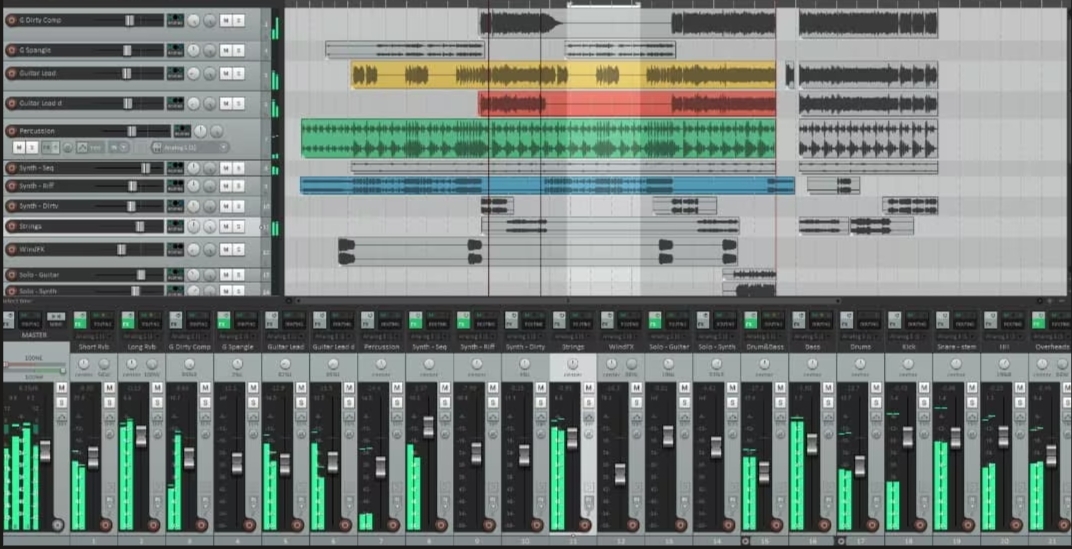
Task: Mute the Strings track in track panel
Action: coord(226,226)
